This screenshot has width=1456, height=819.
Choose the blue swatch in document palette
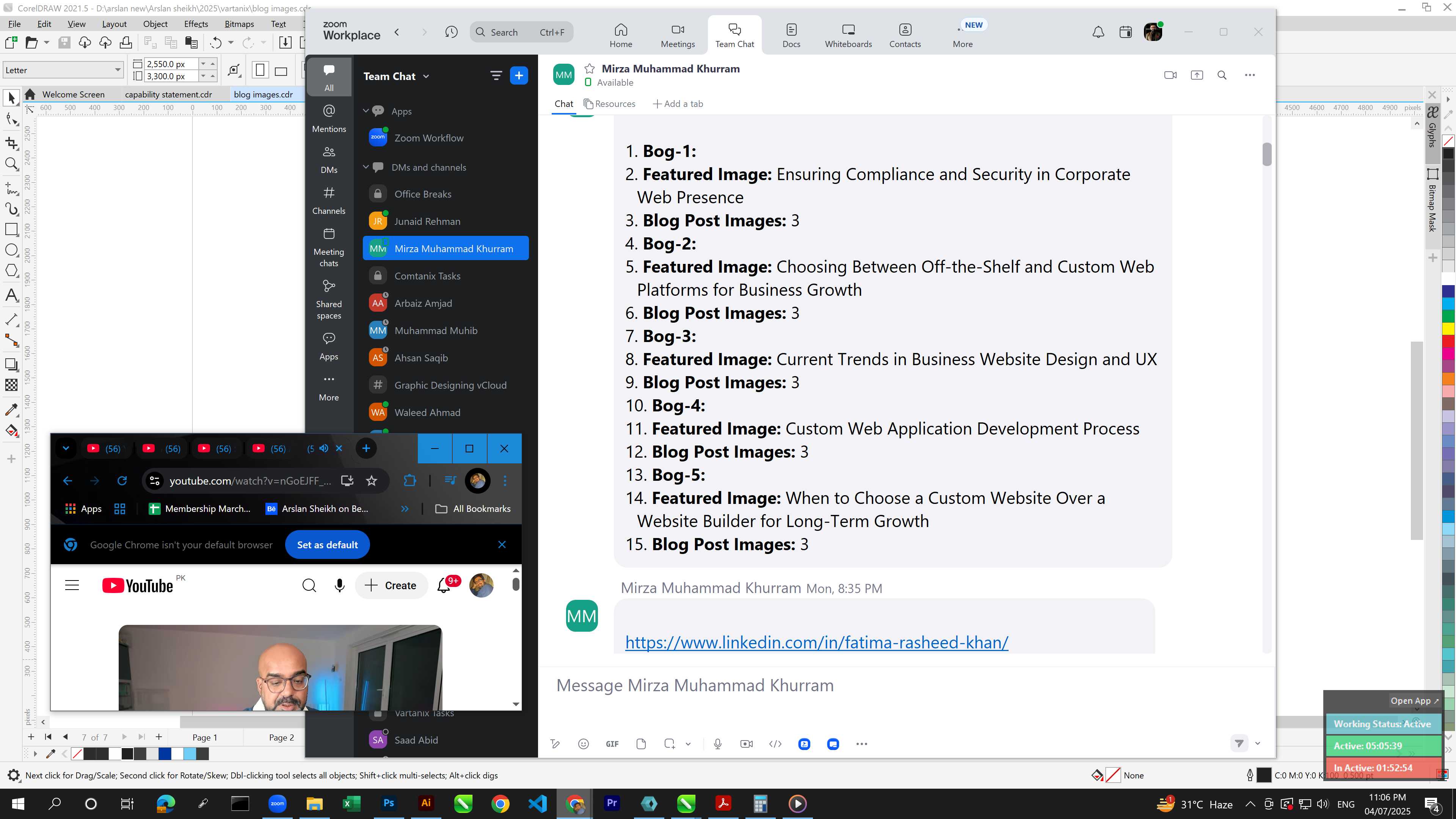coord(165,754)
